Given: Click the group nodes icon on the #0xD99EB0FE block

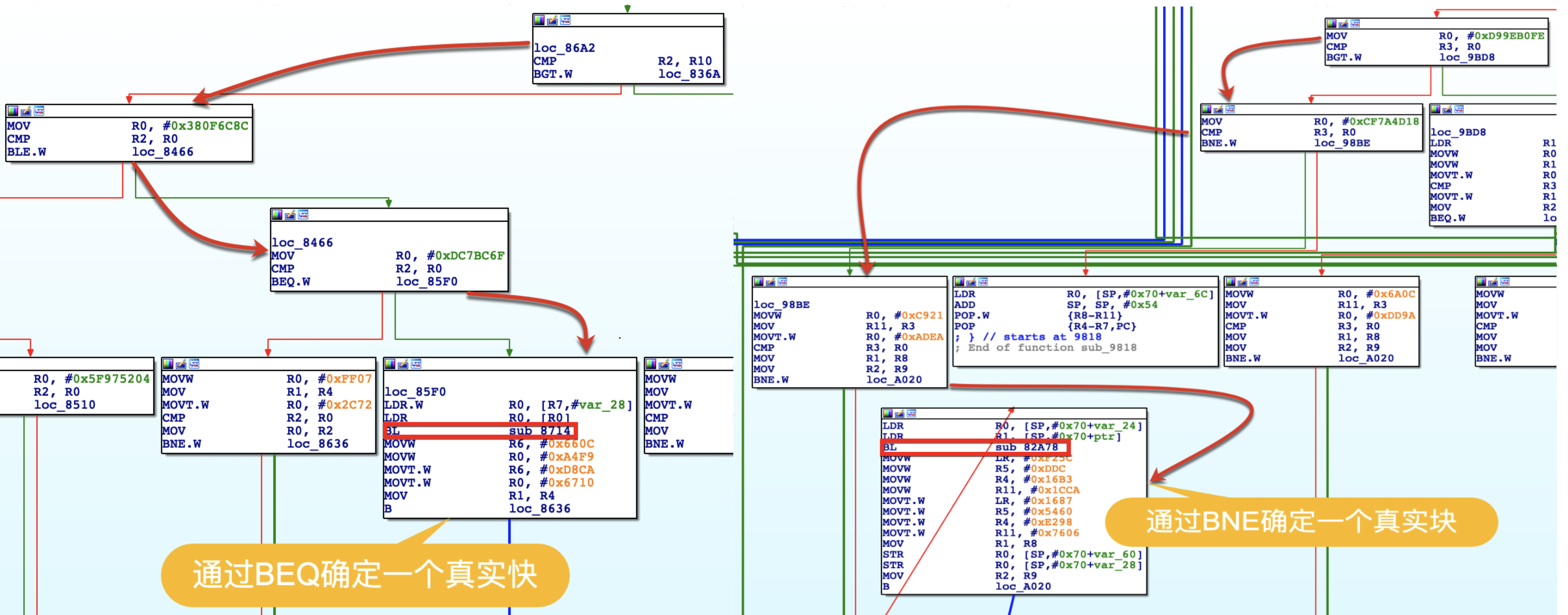Looking at the screenshot, I should pyautogui.click(x=1355, y=24).
